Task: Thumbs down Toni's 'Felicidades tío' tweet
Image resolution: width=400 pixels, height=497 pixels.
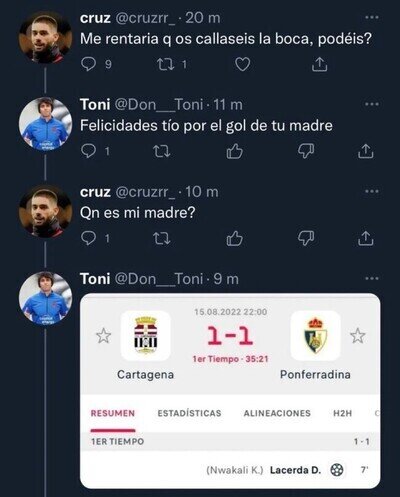Action: point(306,152)
